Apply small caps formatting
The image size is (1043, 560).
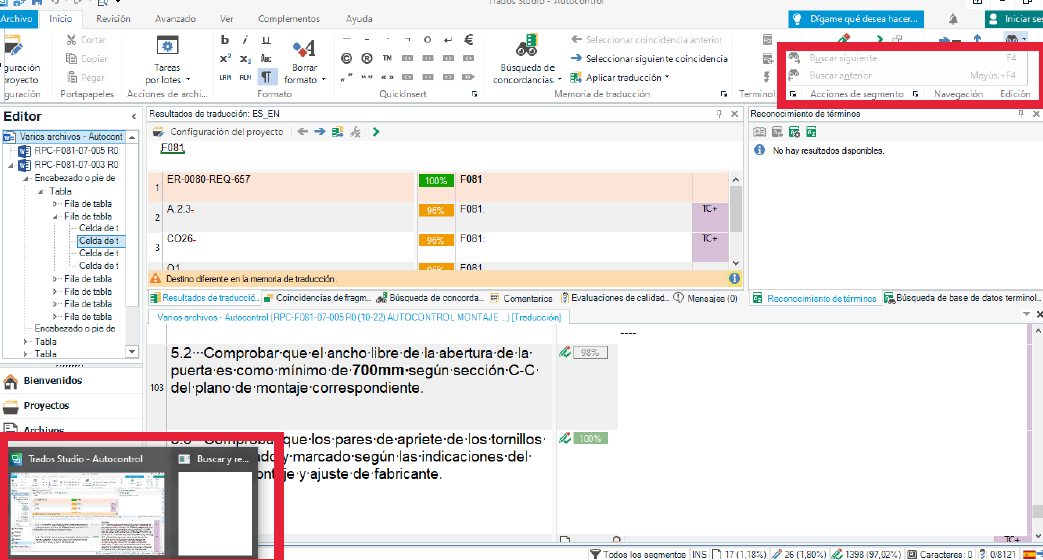pos(266,59)
